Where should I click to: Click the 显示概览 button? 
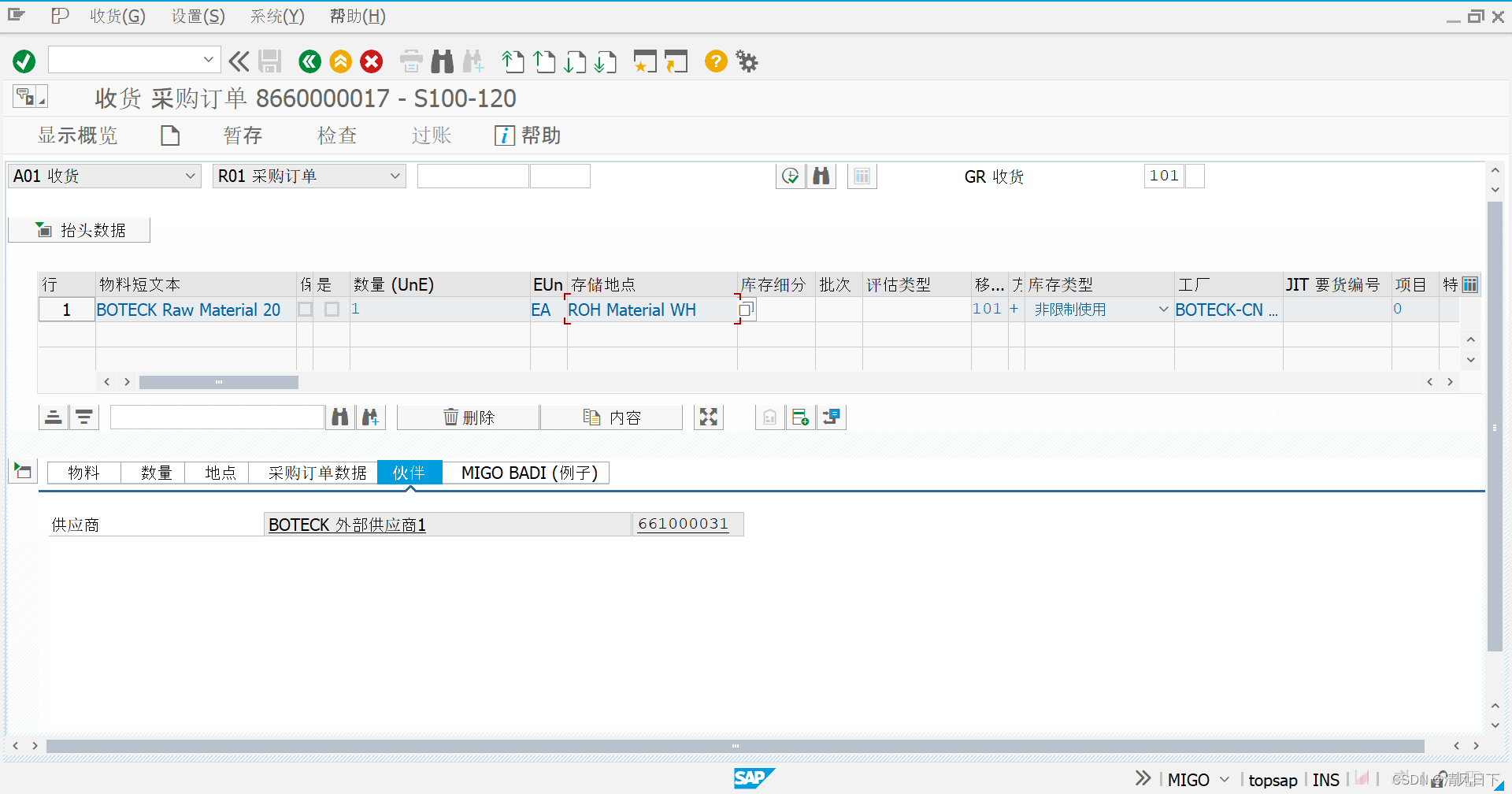(x=77, y=135)
